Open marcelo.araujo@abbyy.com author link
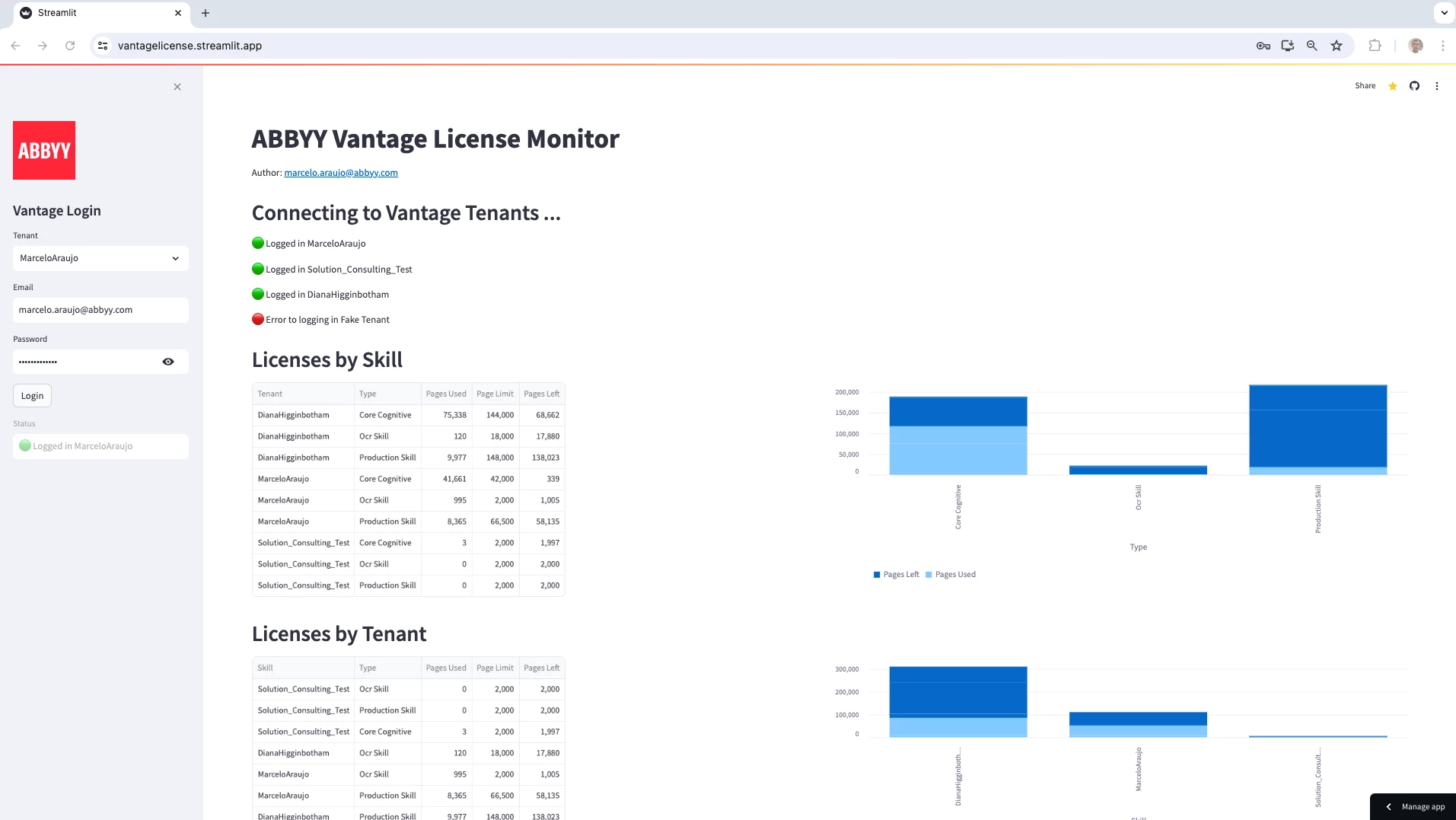The image size is (1456, 820). click(341, 173)
